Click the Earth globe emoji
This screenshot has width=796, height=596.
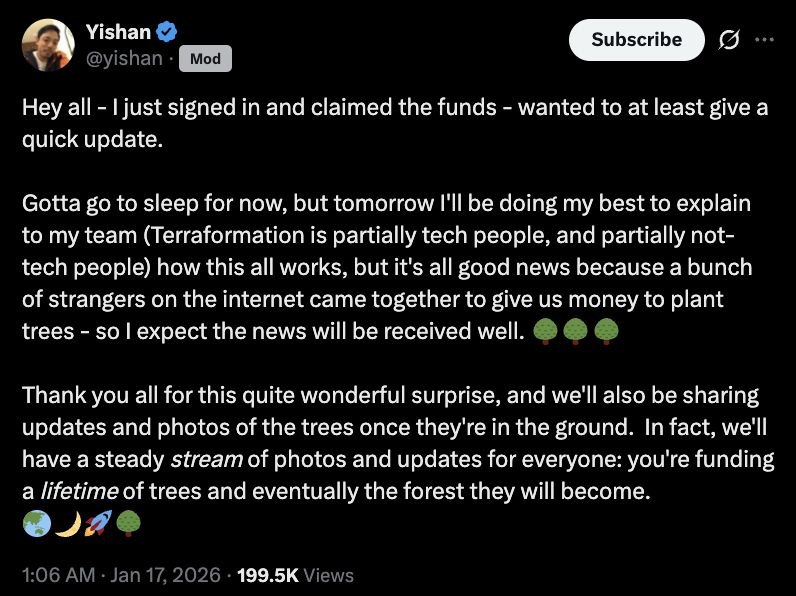pos(36,522)
